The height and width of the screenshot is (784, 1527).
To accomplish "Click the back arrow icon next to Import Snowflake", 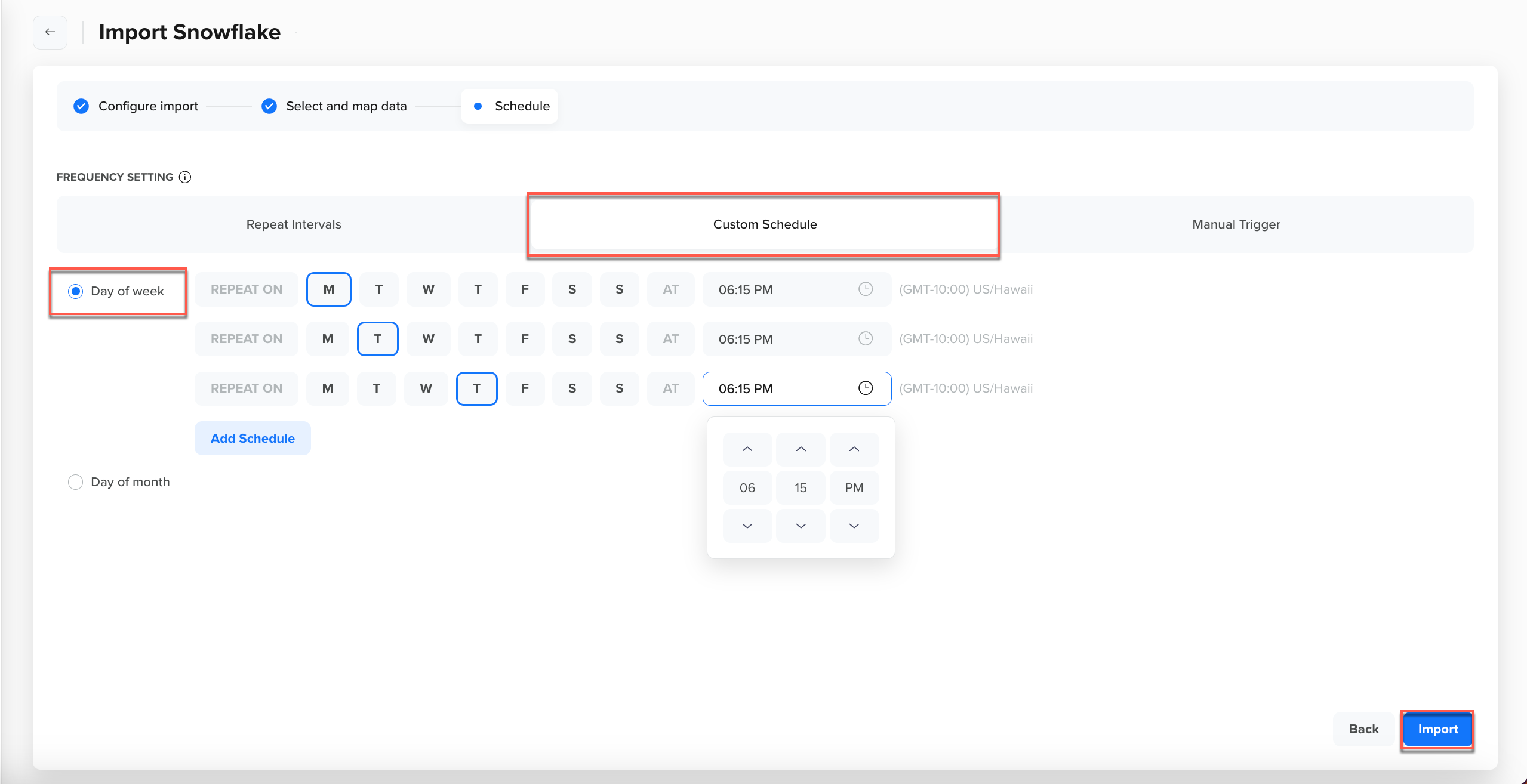I will (50, 32).
